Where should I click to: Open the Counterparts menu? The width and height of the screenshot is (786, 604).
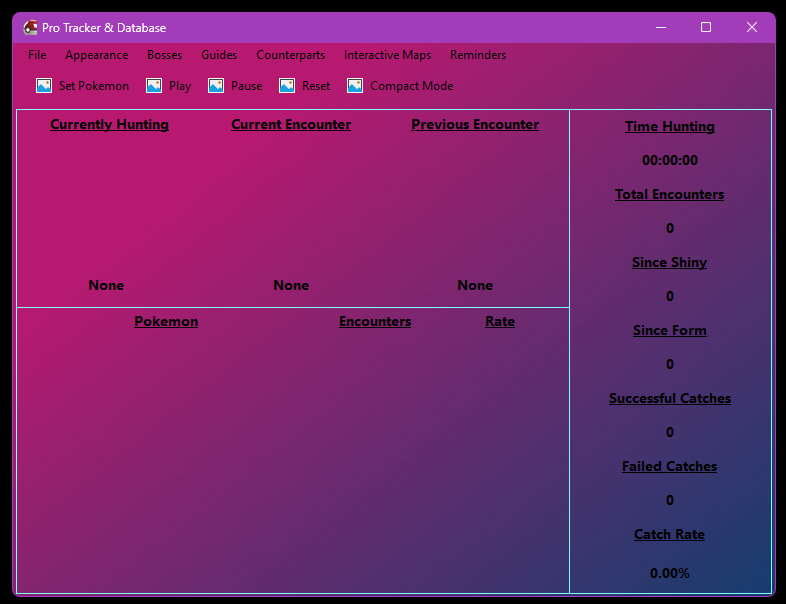pyautogui.click(x=291, y=55)
